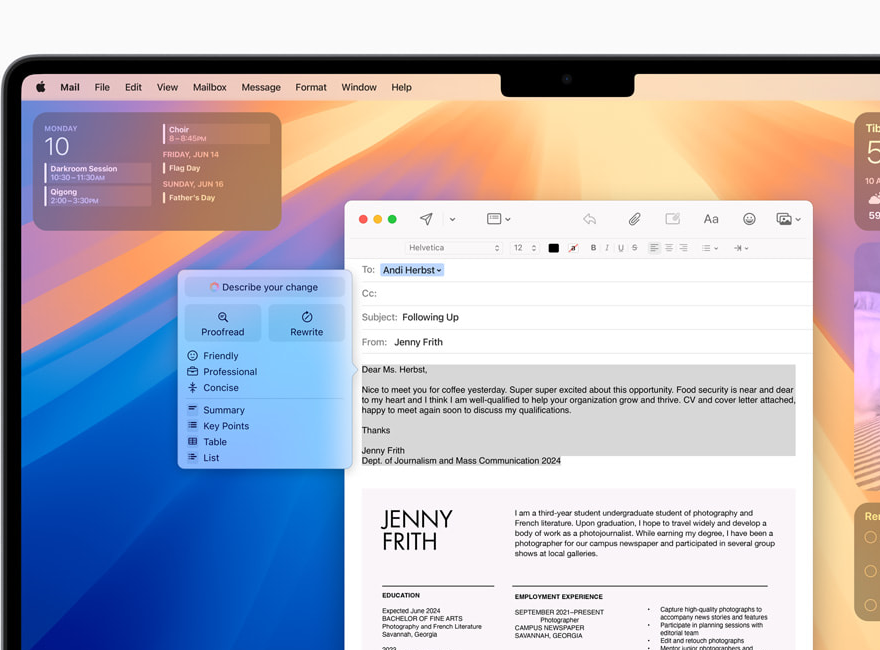Click the Rewrite button

pyautogui.click(x=306, y=323)
